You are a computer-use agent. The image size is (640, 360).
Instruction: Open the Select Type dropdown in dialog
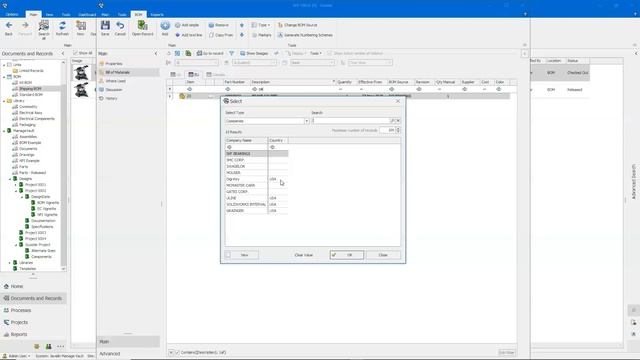click(306, 121)
